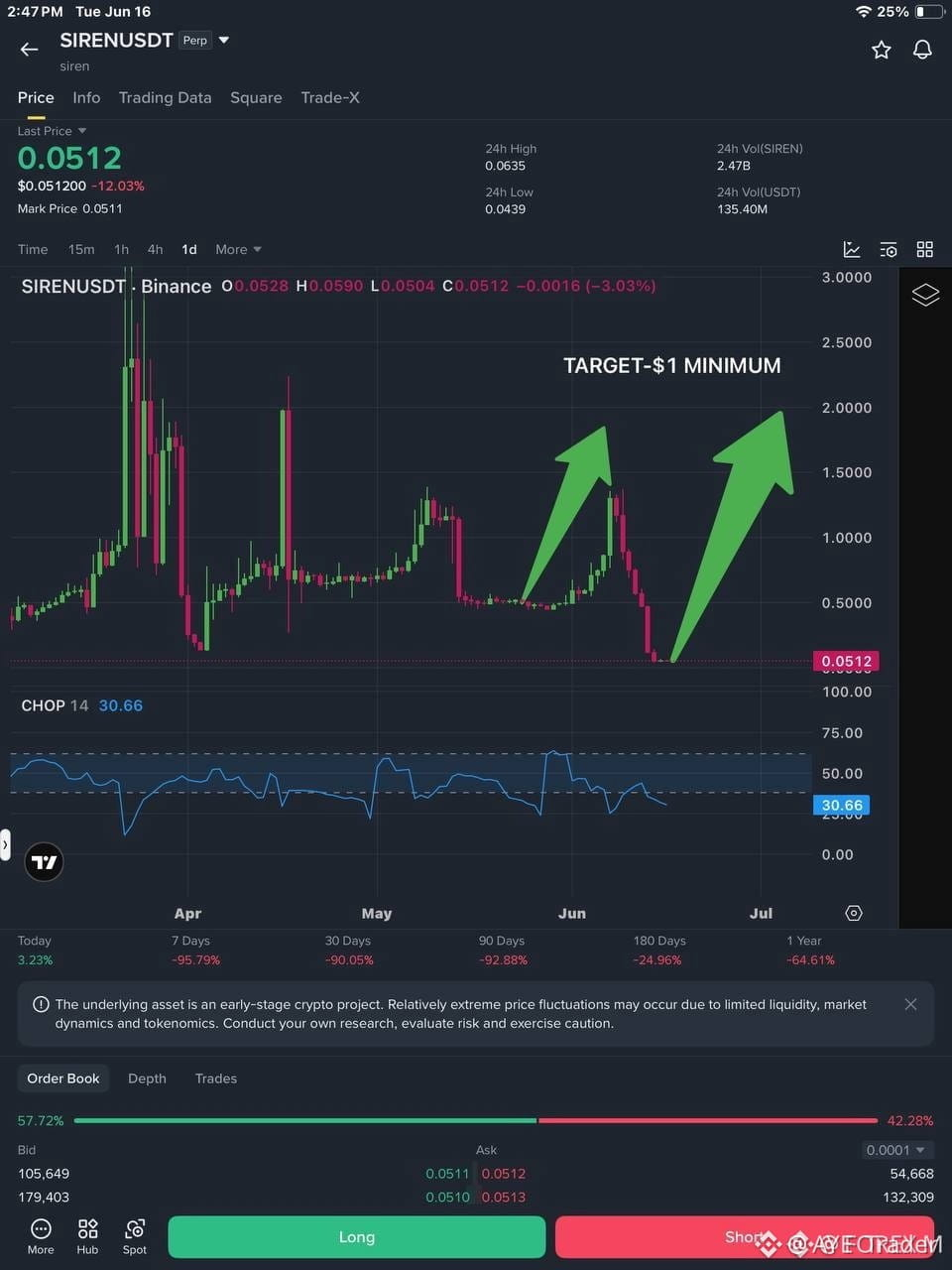
Task: Click the 24h Low 0.0439 value
Action: pyautogui.click(x=506, y=209)
